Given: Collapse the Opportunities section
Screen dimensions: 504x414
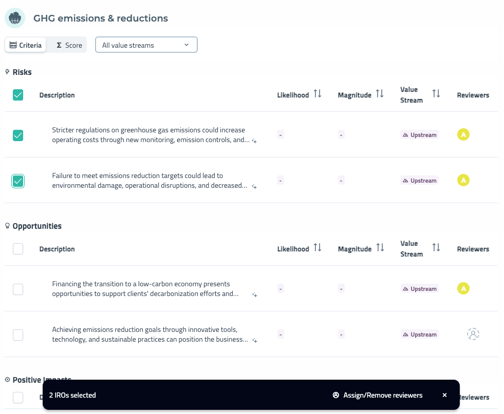Looking at the screenshot, I should (x=7, y=226).
